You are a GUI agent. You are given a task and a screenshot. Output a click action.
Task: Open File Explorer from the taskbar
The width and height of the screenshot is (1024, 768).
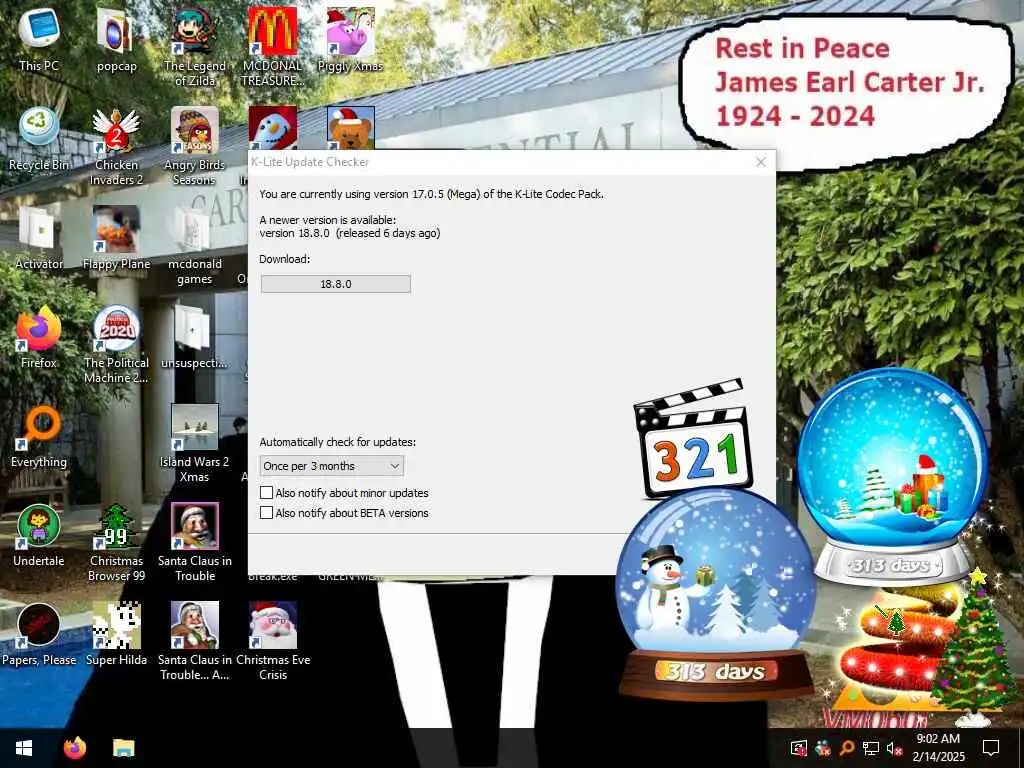pyautogui.click(x=123, y=748)
